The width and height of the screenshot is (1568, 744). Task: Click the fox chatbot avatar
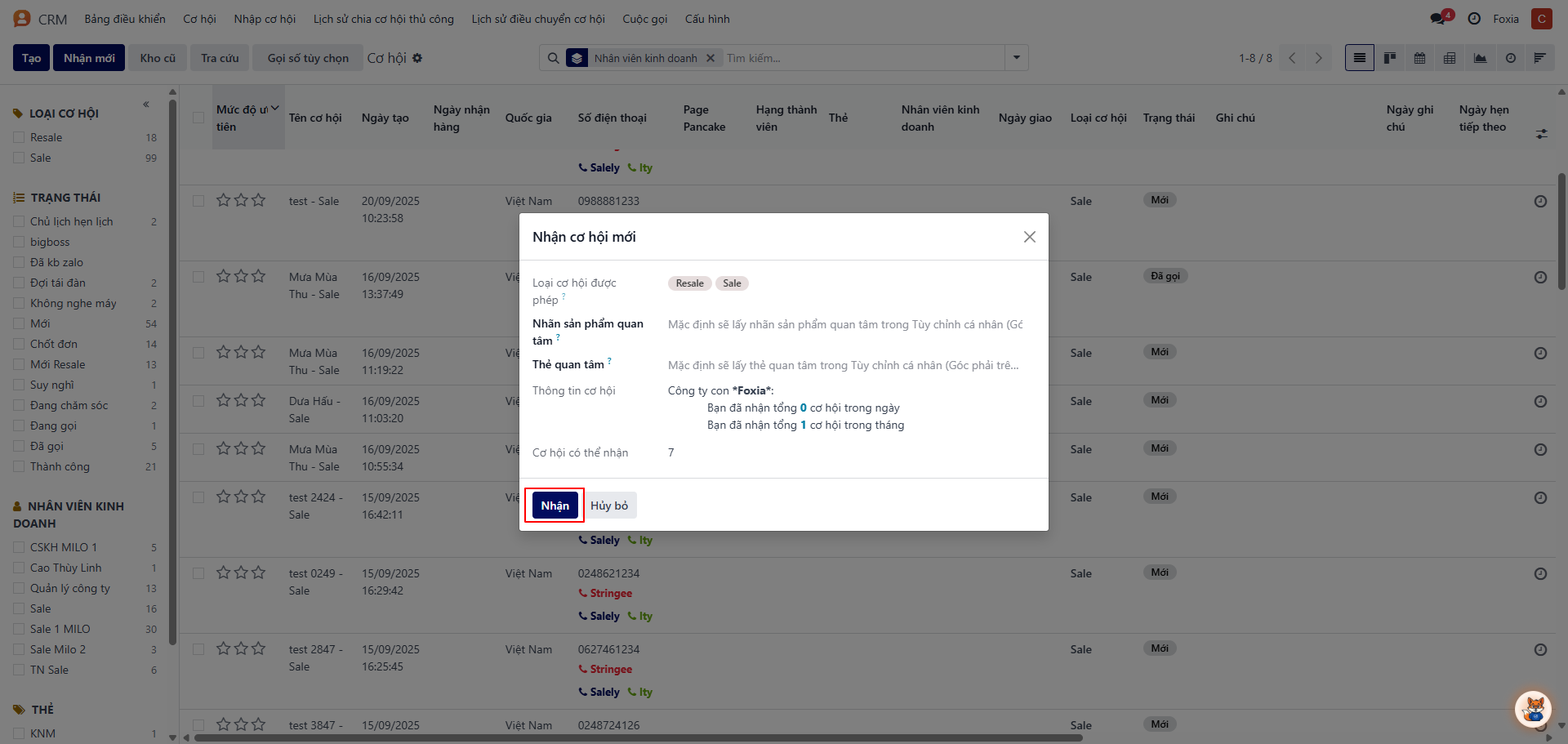click(x=1533, y=708)
